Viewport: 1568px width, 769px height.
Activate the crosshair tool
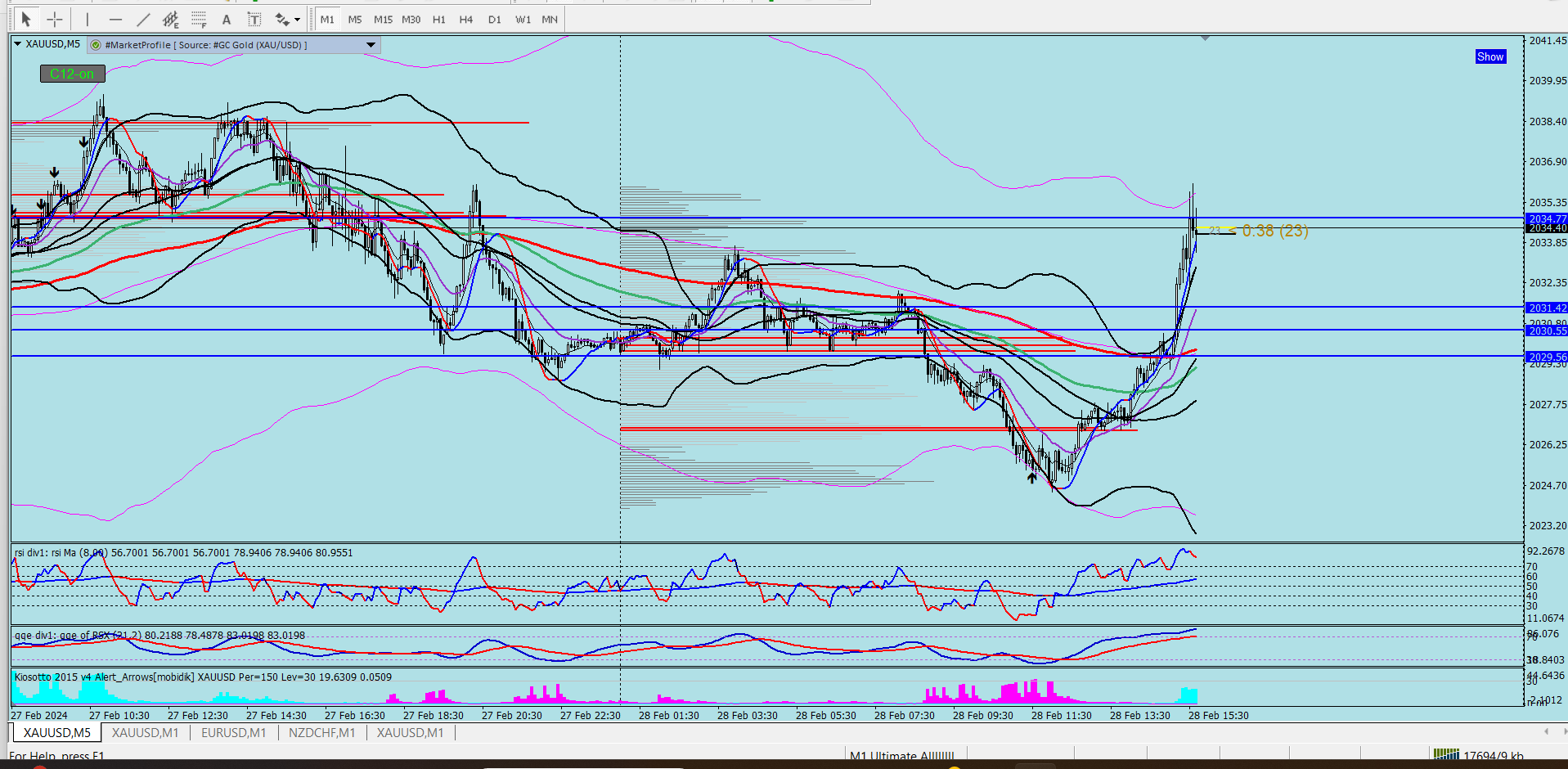click(55, 19)
